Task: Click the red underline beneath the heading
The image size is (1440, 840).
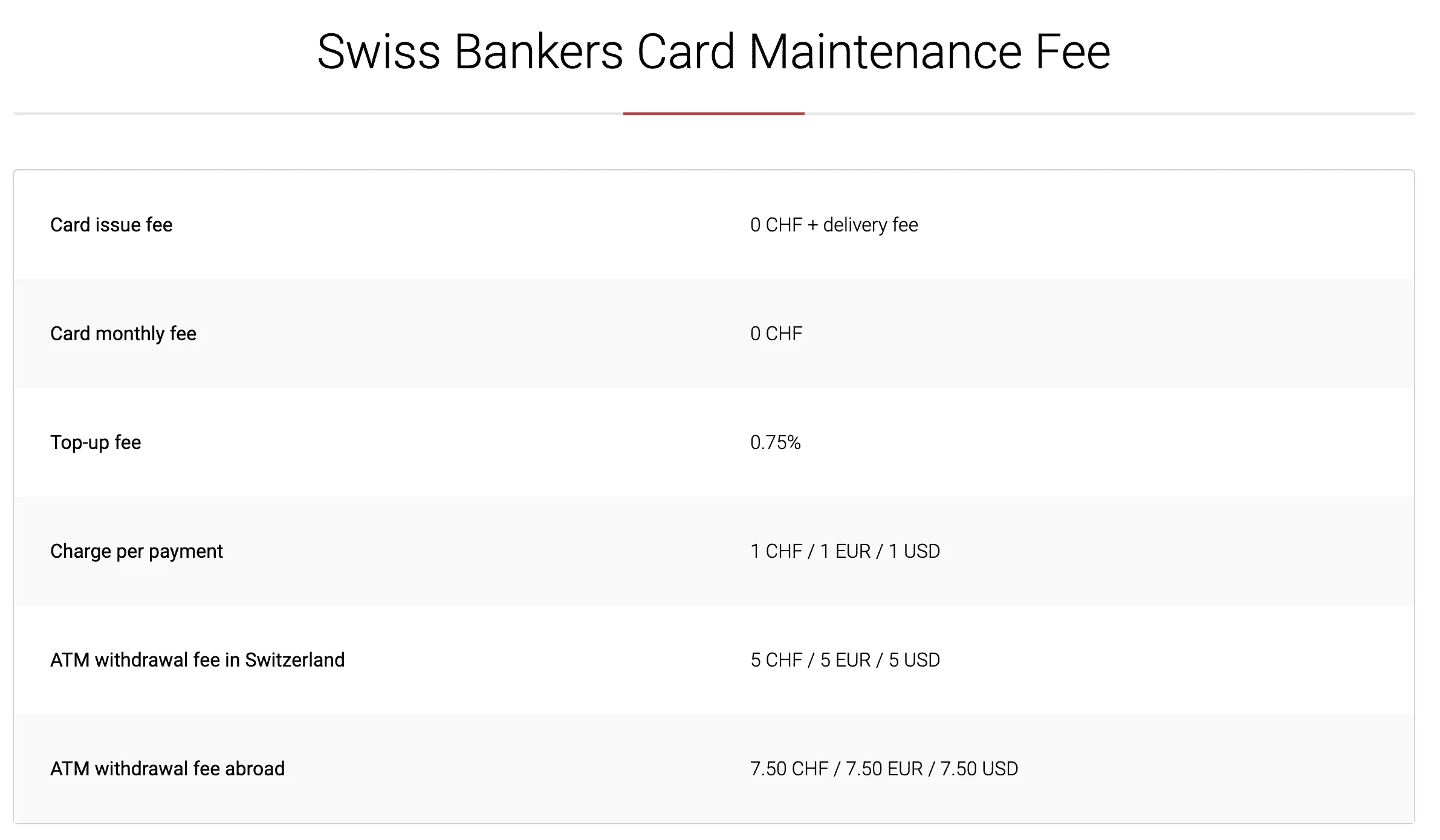Action: click(714, 113)
